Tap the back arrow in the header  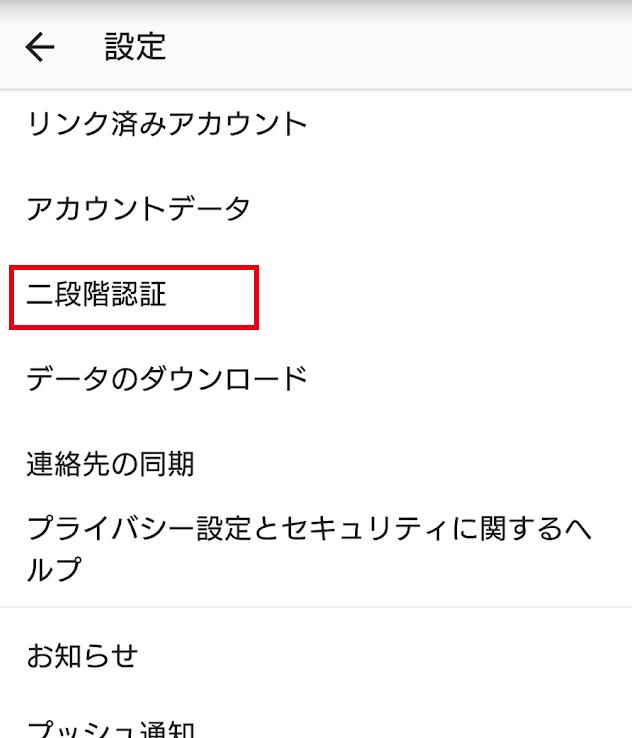[40, 47]
